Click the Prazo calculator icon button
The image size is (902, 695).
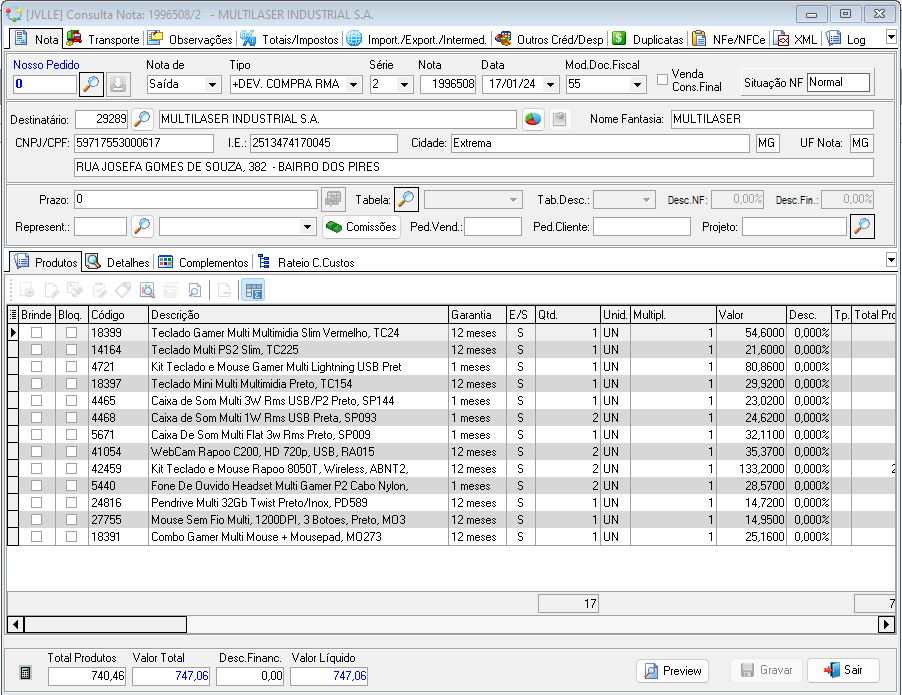click(334, 199)
